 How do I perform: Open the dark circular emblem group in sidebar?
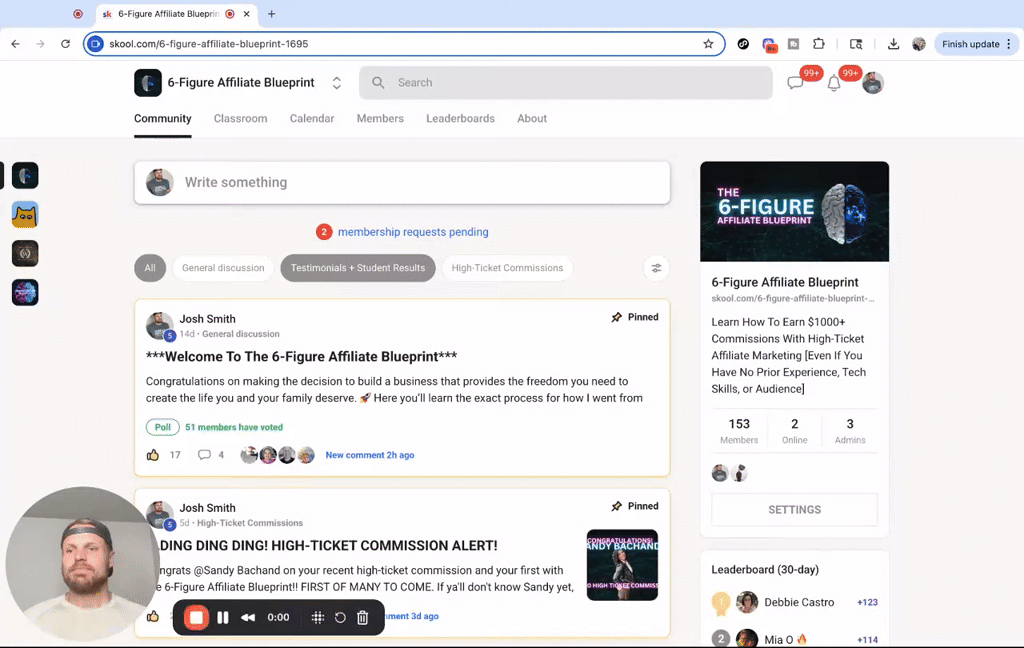pyautogui.click(x=25, y=253)
